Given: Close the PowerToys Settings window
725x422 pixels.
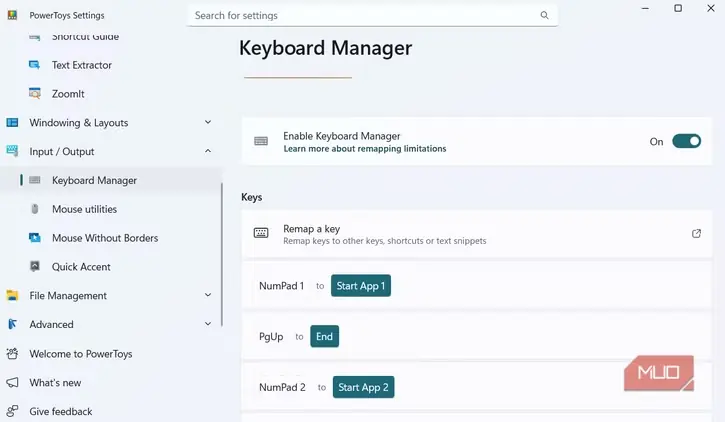Looking at the screenshot, I should tap(711, 8).
